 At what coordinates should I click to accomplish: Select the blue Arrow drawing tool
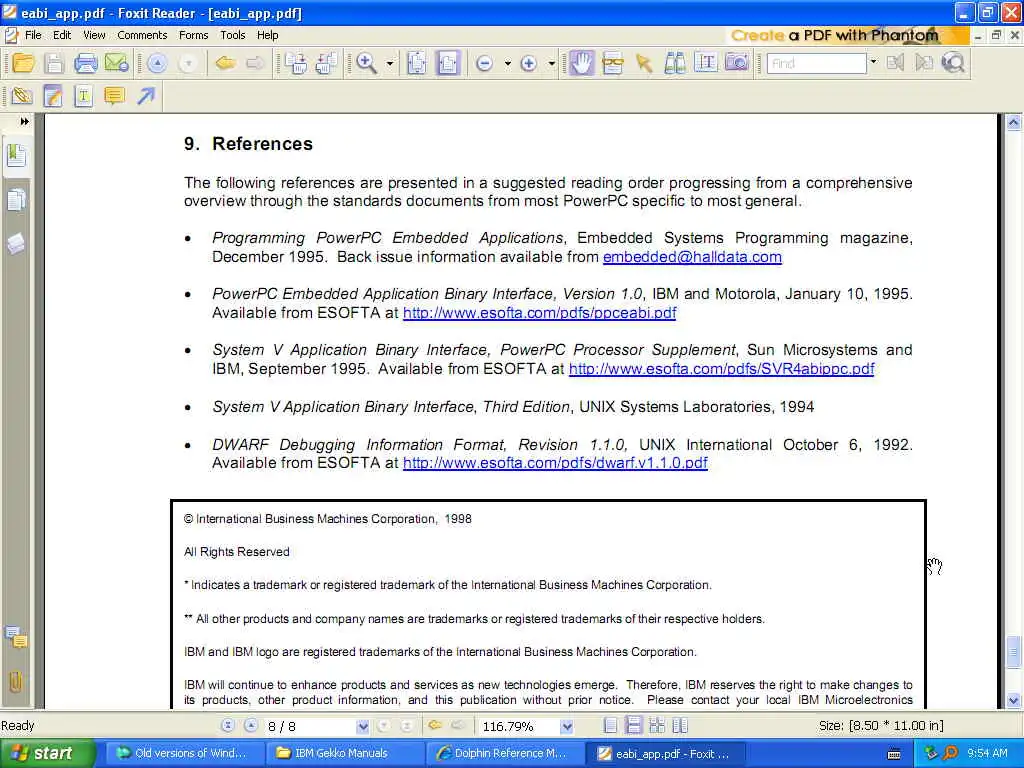pyautogui.click(x=146, y=97)
